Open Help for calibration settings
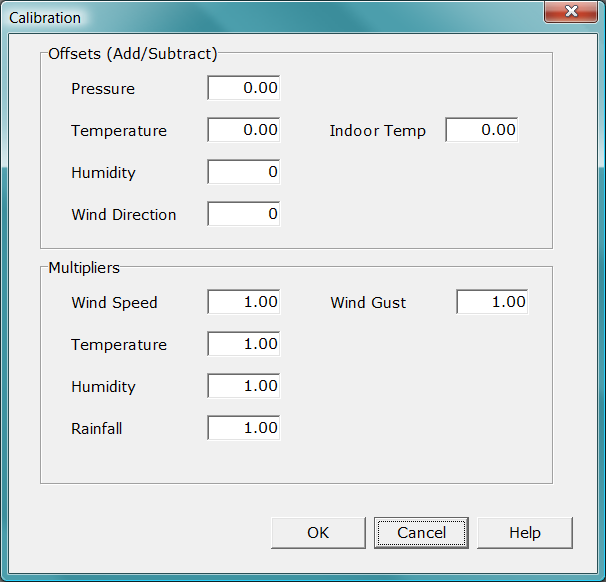 (524, 533)
